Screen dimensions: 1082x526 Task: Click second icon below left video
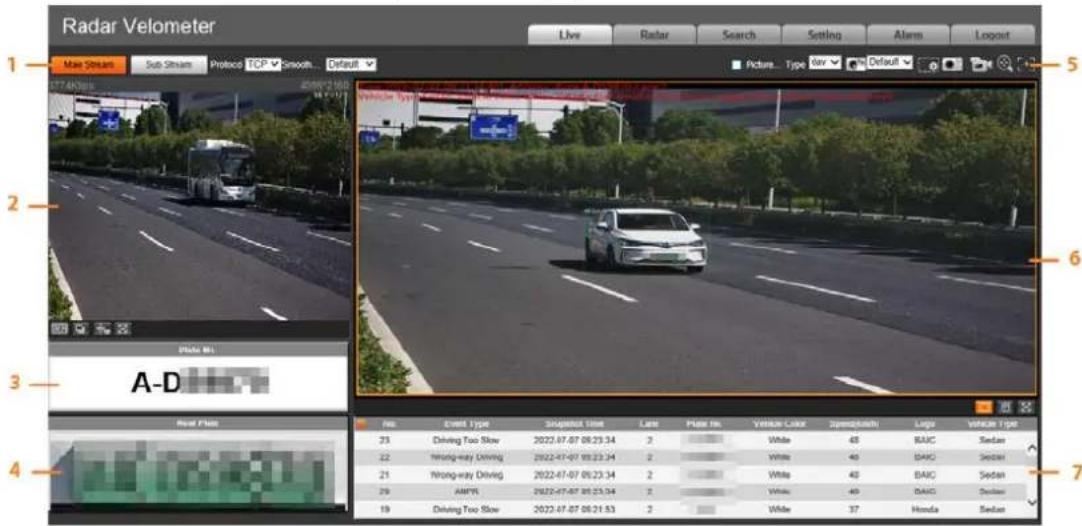point(81,329)
